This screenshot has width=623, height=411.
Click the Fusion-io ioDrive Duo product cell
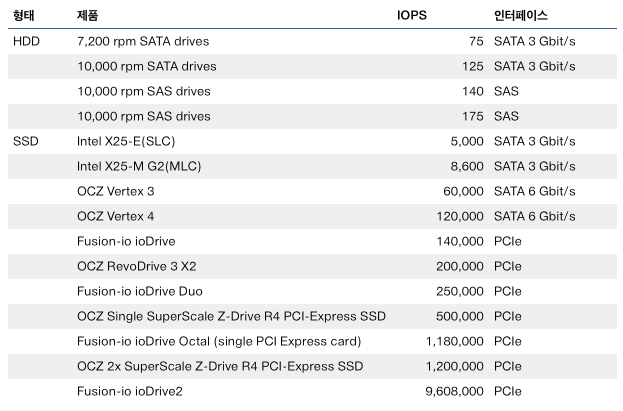pyautogui.click(x=140, y=291)
